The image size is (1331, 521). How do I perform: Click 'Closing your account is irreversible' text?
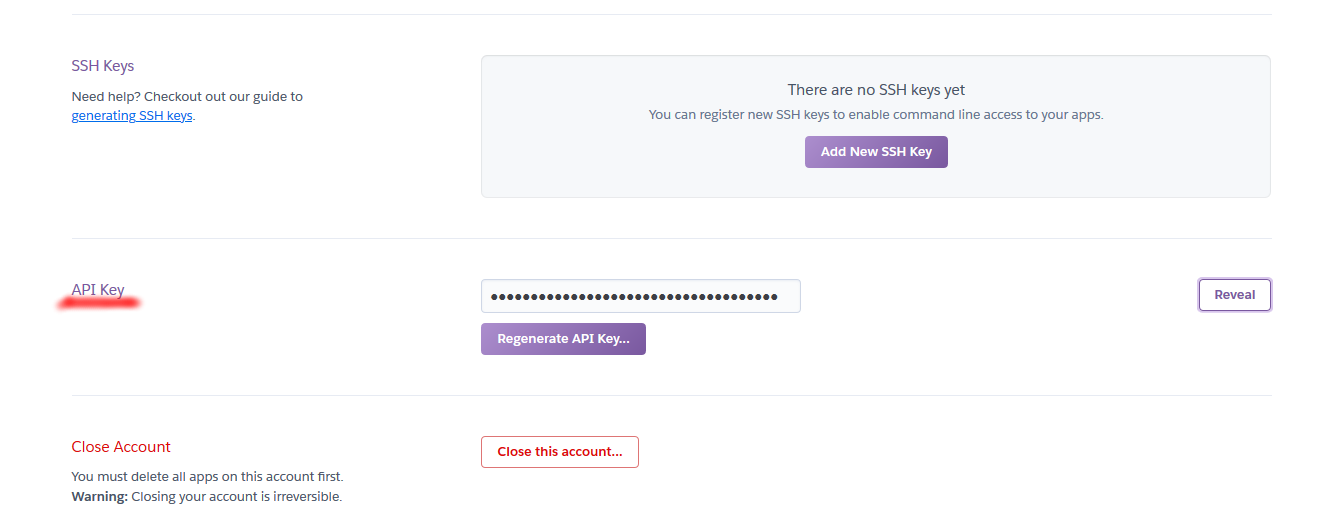(x=236, y=496)
